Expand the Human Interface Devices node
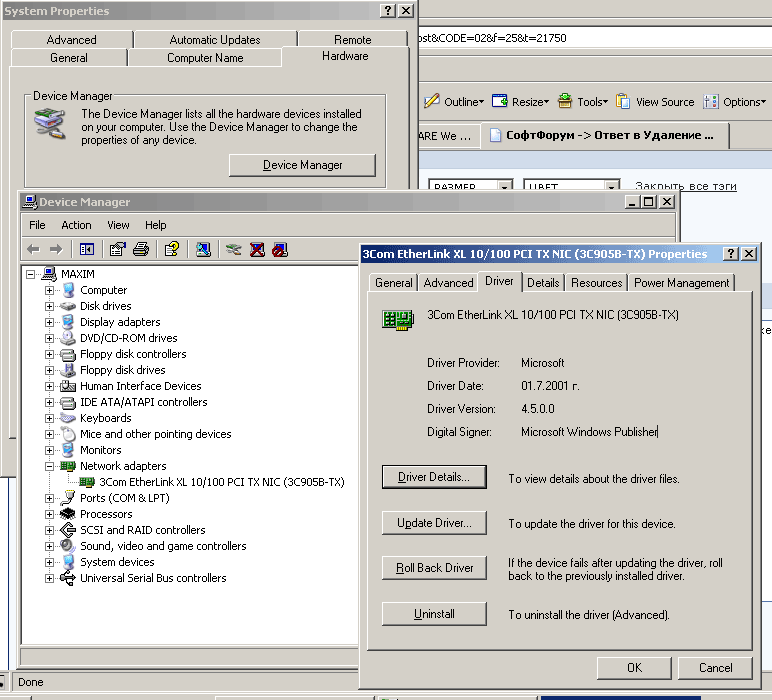The width and height of the screenshot is (772, 700). coord(49,386)
